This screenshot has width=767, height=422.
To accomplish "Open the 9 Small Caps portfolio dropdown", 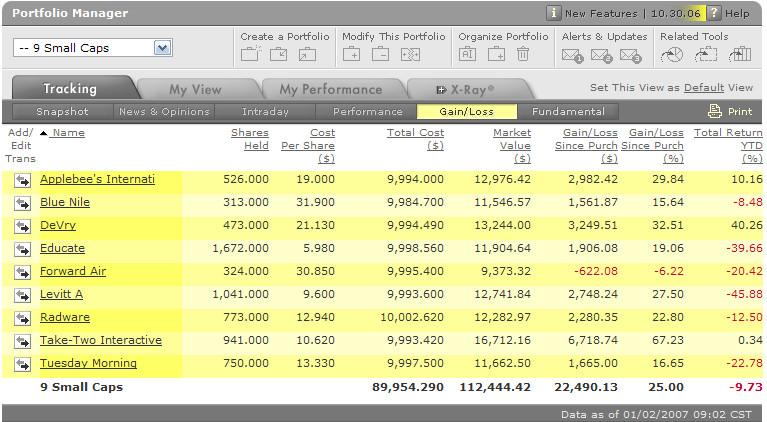I will click(162, 48).
